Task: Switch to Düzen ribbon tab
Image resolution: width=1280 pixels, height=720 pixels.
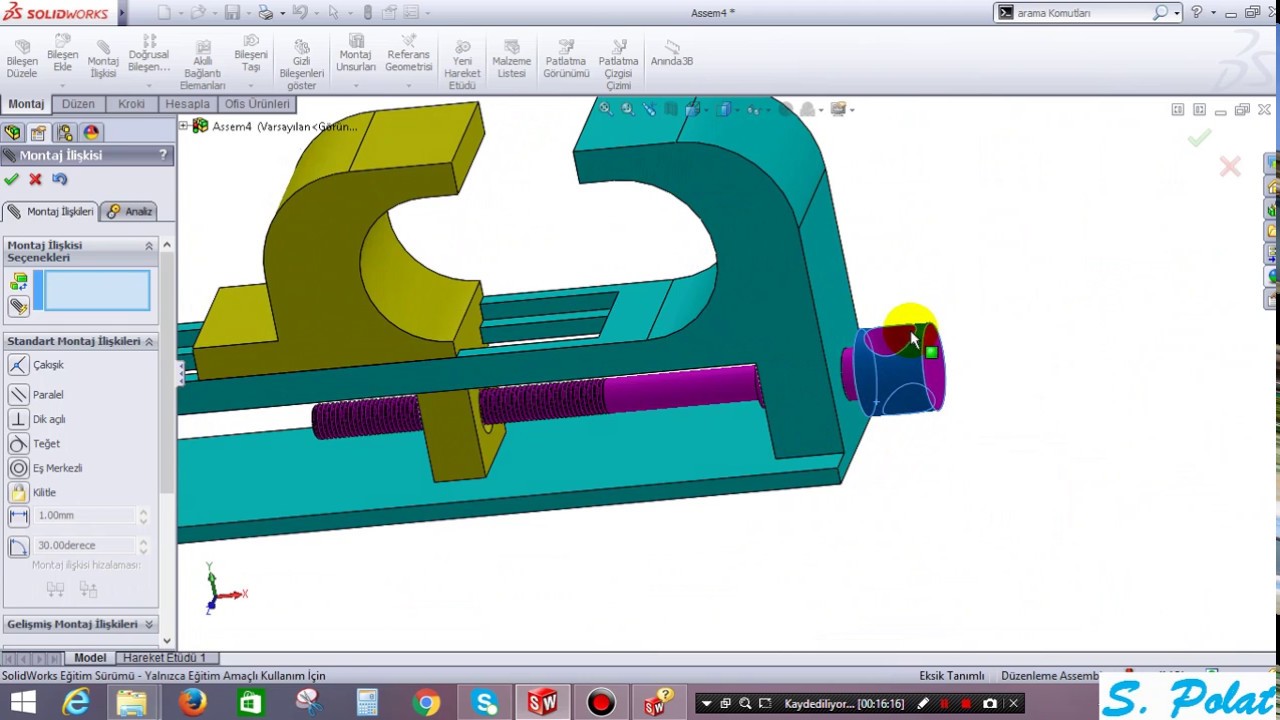Action: (x=78, y=104)
